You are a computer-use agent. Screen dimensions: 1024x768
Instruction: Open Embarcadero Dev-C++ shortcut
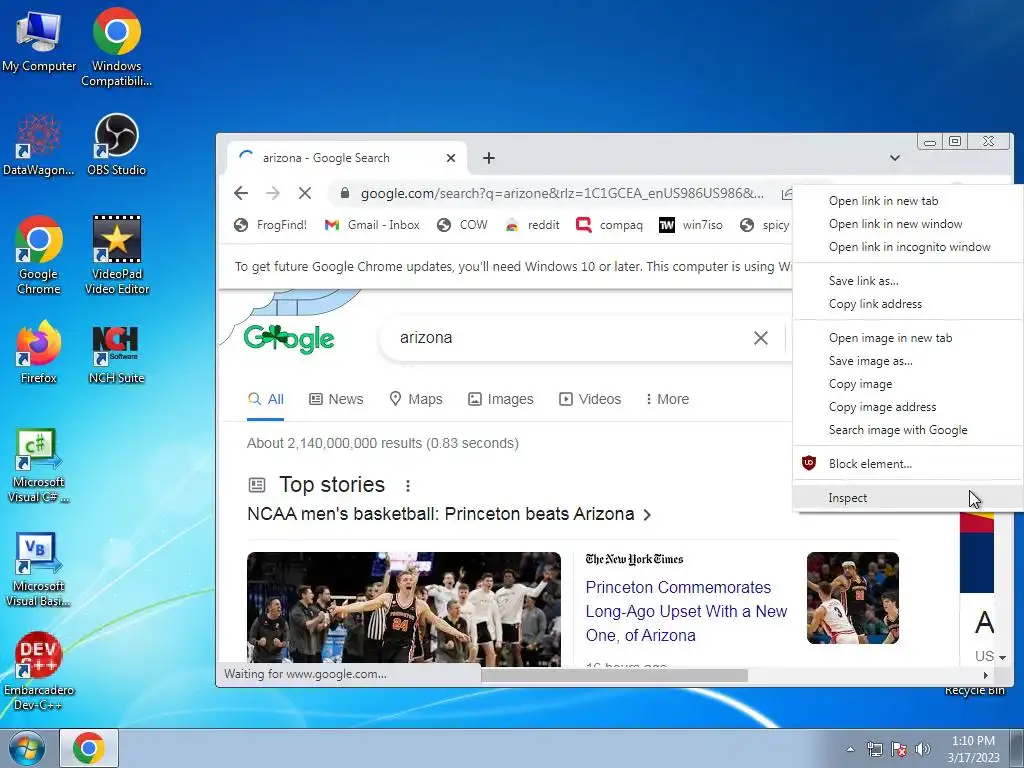coord(39,671)
